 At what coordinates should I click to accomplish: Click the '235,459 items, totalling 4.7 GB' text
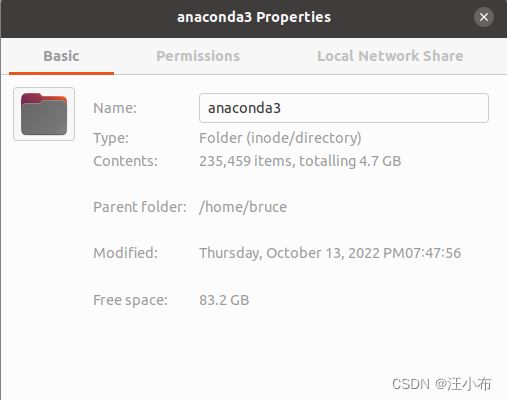(x=300, y=161)
